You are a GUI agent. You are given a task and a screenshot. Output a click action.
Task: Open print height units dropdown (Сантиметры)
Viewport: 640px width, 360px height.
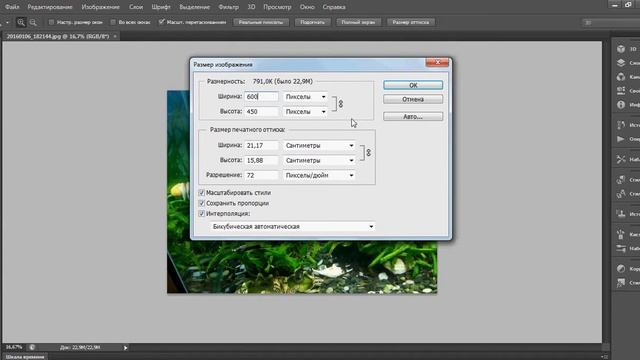pyautogui.click(x=319, y=160)
